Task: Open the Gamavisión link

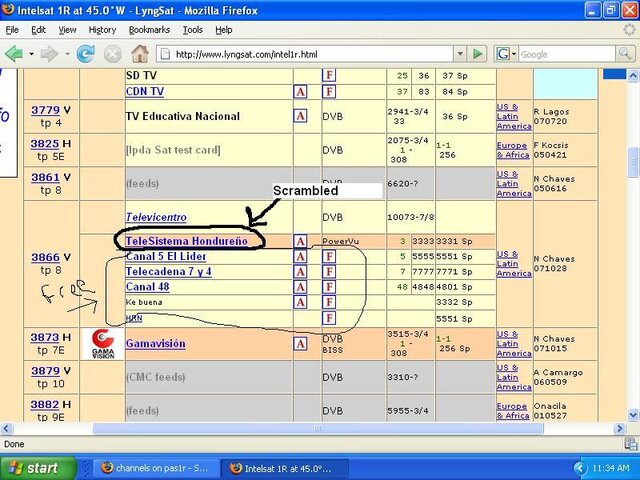Action: [x=156, y=344]
